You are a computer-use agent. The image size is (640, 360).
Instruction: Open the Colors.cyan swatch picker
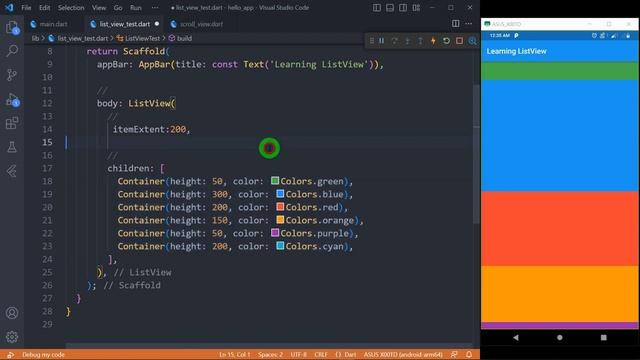[280, 246]
